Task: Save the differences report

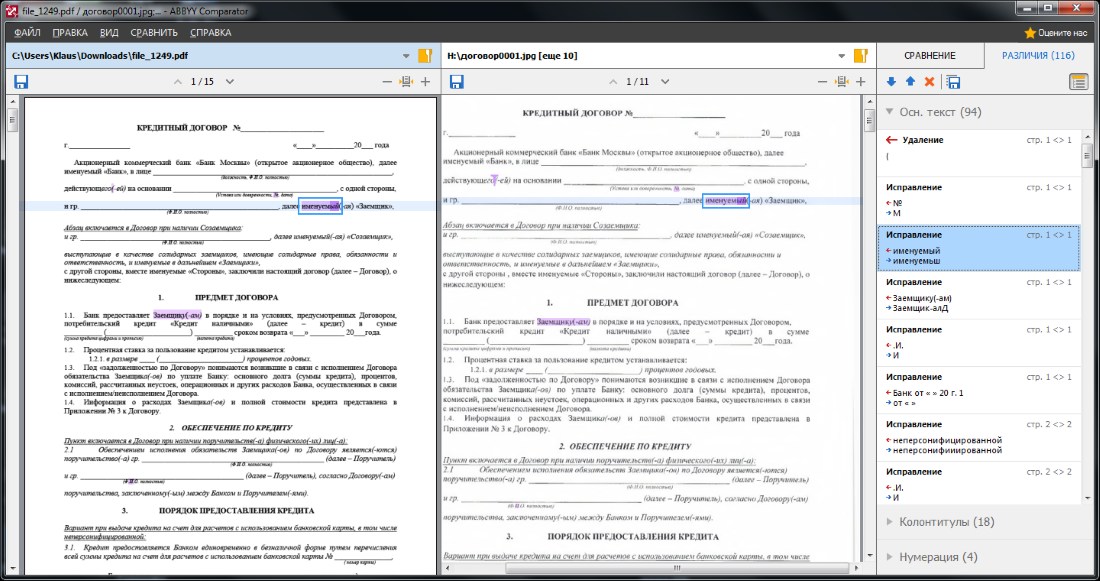Action: 953,82
